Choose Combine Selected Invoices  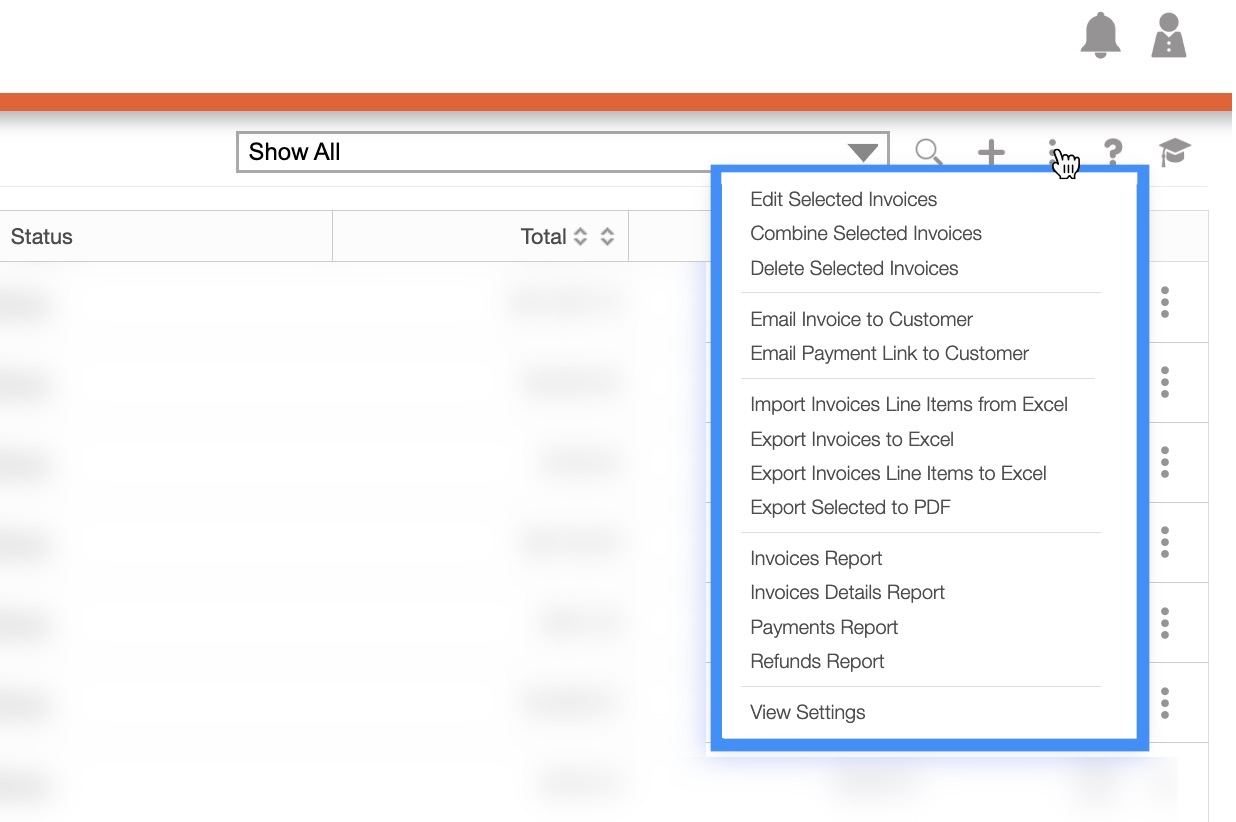865,233
